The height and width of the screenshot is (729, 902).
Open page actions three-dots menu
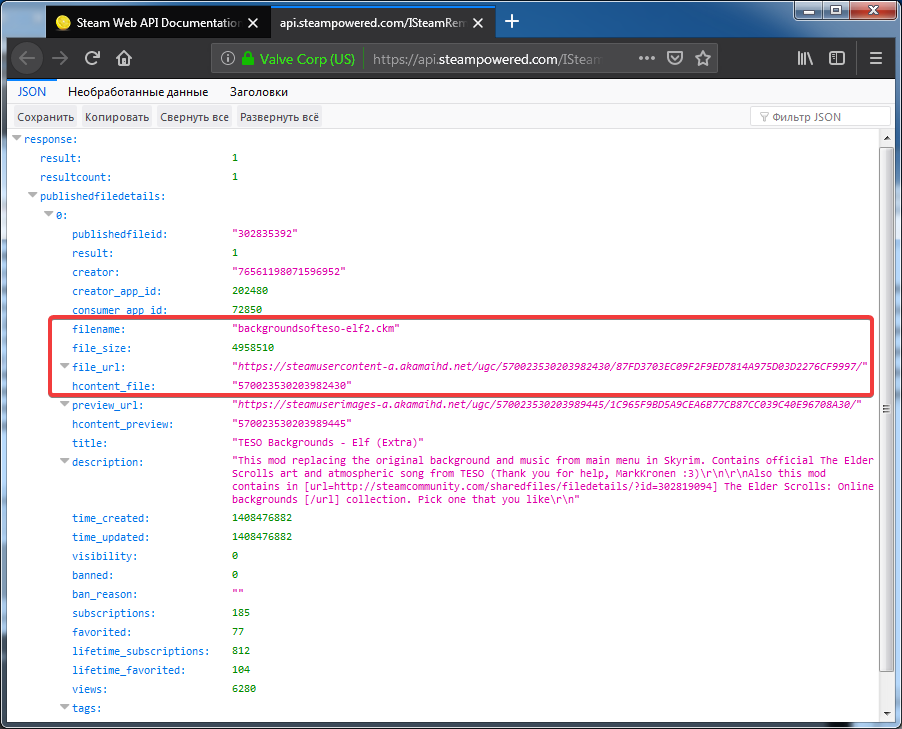coord(647,58)
